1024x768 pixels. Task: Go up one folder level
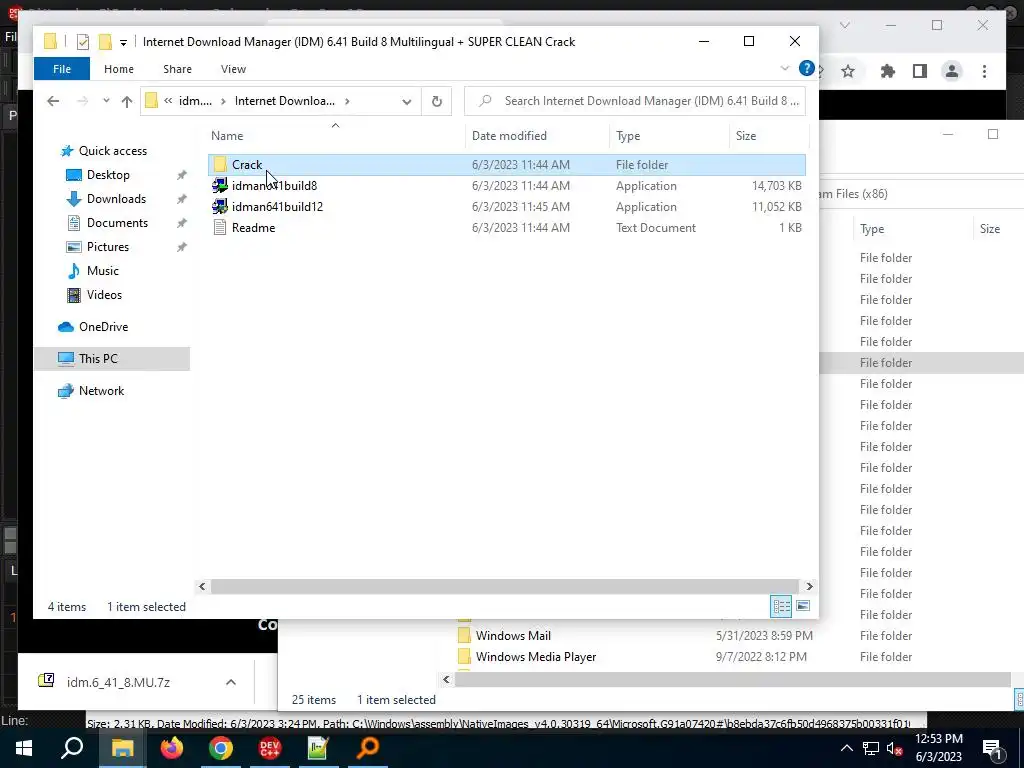[x=127, y=101]
